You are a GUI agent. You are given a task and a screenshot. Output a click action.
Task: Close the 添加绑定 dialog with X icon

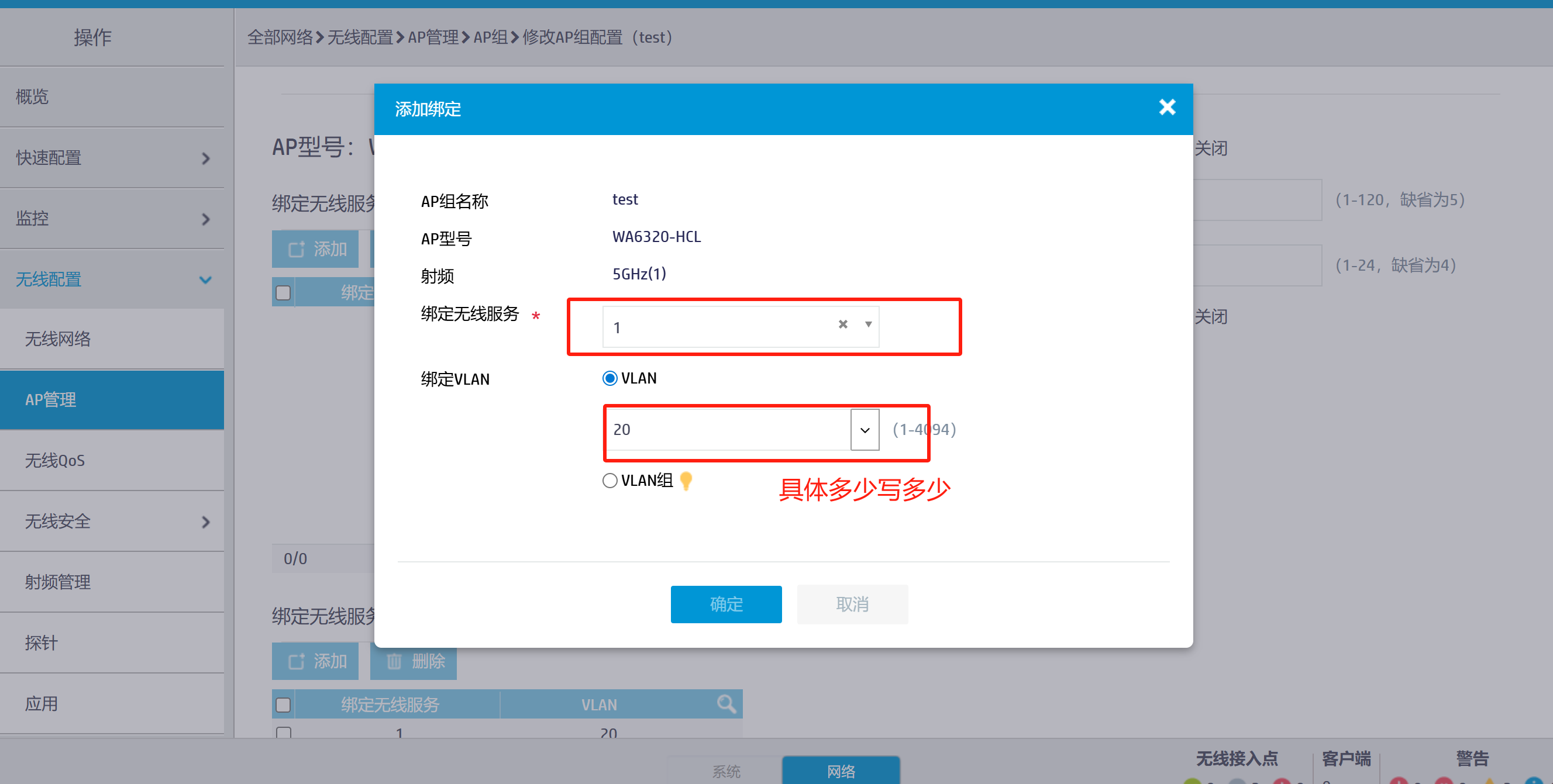pyautogui.click(x=1166, y=107)
